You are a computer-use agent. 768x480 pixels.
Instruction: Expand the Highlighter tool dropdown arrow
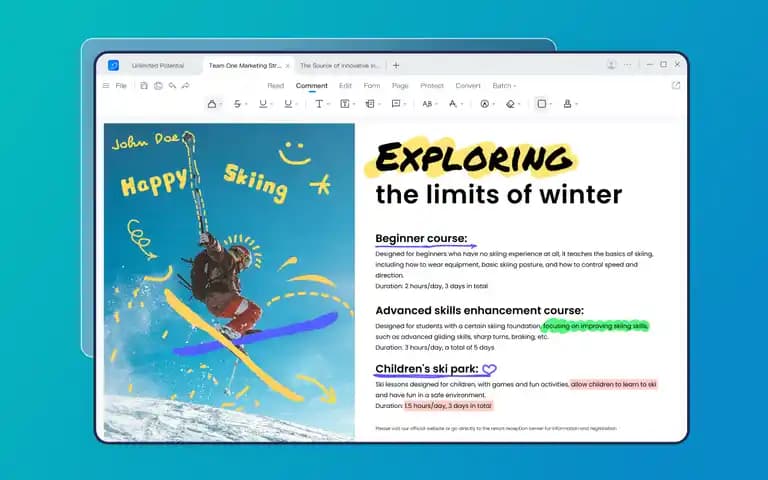pos(221,104)
